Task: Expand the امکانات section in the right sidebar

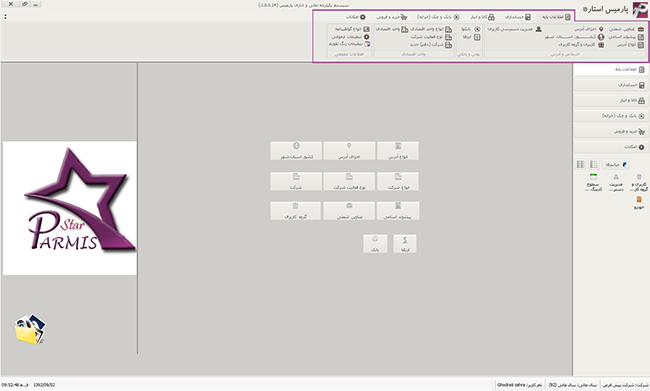Action: pyautogui.click(x=611, y=147)
